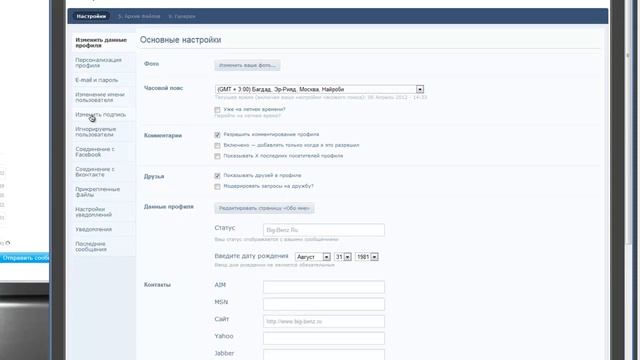Click the Введите дату рождения label

(x=251, y=256)
